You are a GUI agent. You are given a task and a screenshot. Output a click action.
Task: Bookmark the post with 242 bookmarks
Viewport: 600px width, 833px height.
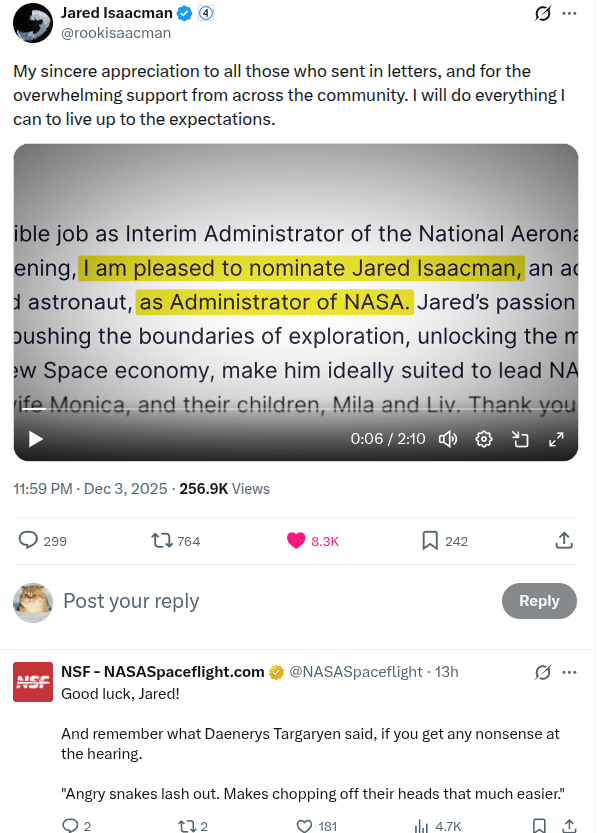[x=445, y=541]
